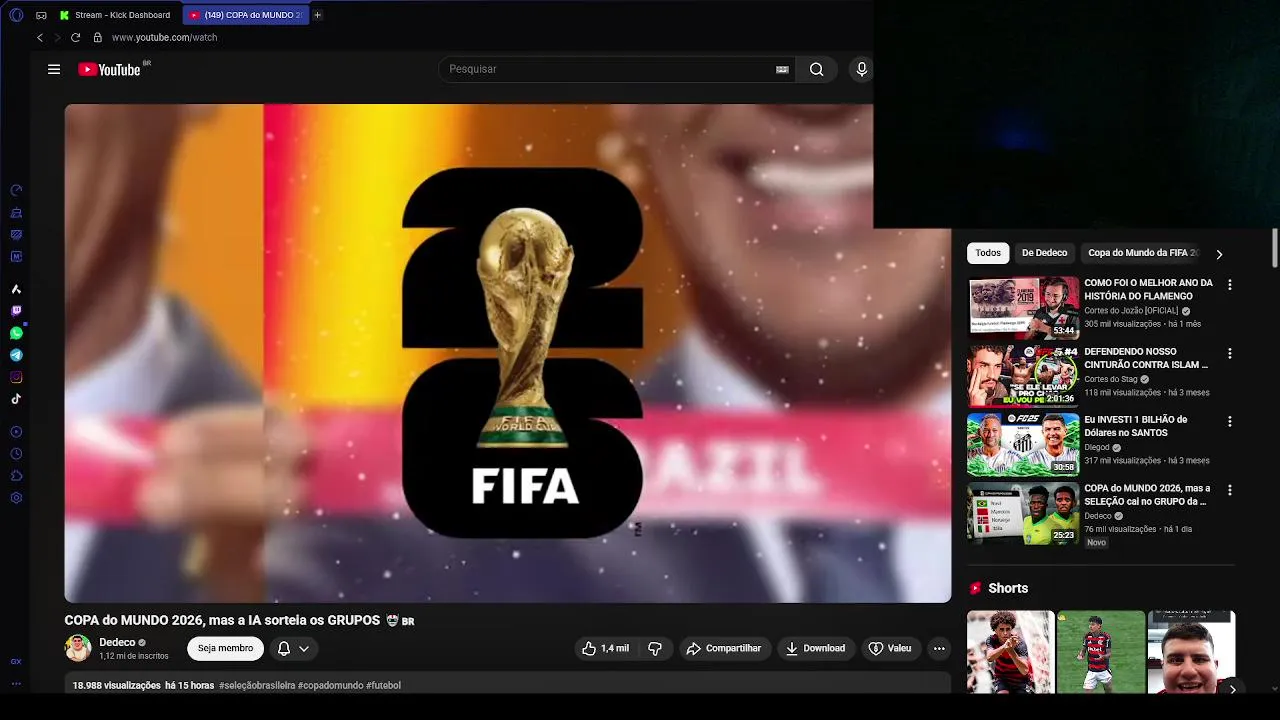Open the #futebol hashtag link
Viewport: 1280px width, 720px height.
pyautogui.click(x=383, y=685)
